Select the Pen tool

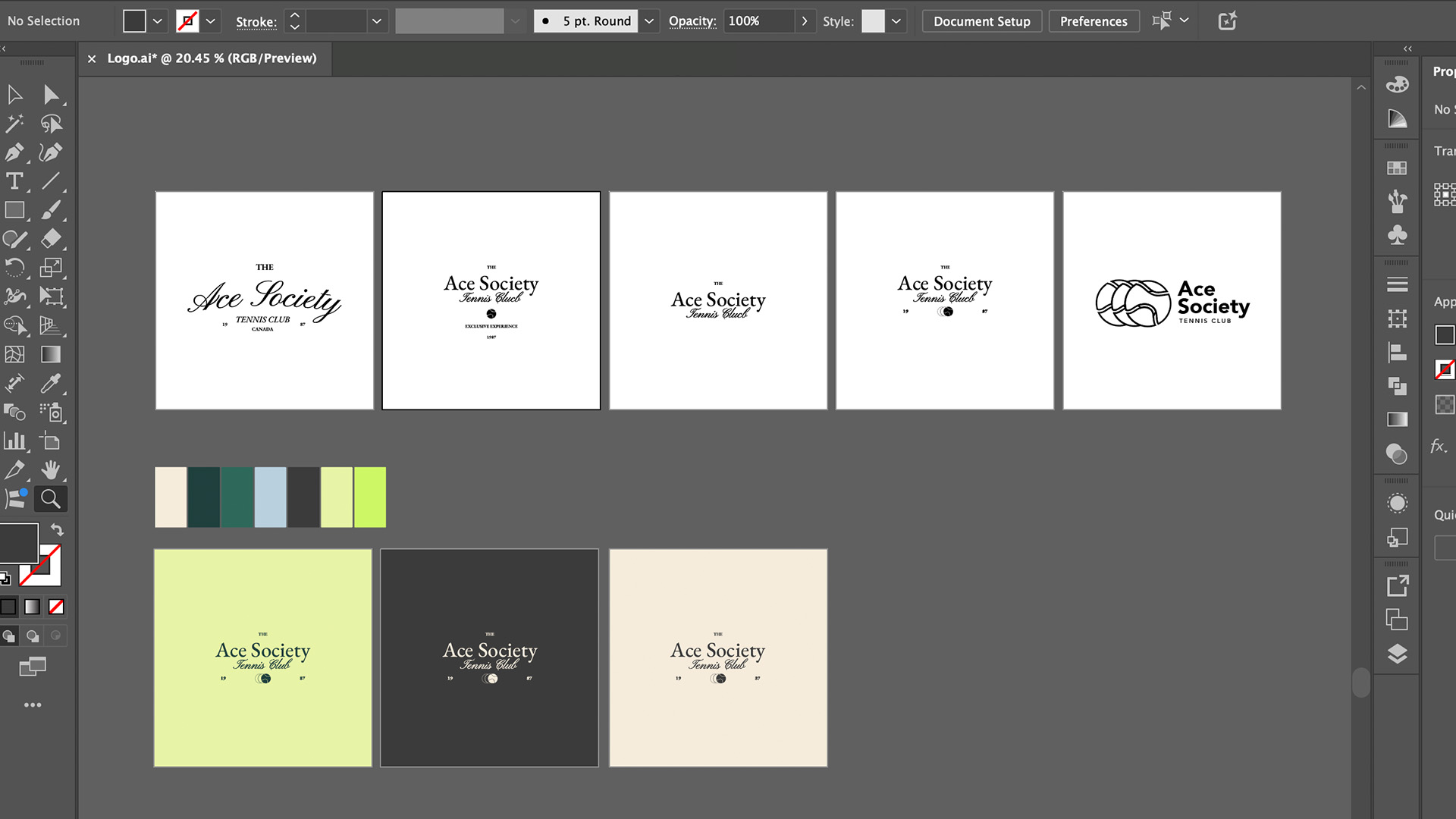(x=14, y=152)
